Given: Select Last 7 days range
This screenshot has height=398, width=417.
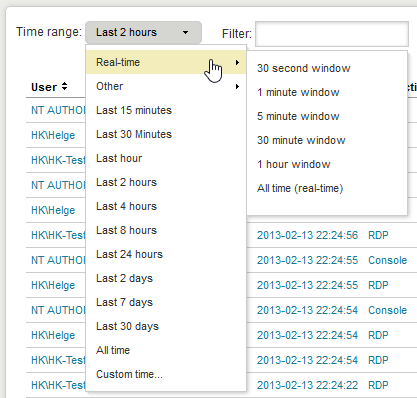Looking at the screenshot, I should [124, 302].
